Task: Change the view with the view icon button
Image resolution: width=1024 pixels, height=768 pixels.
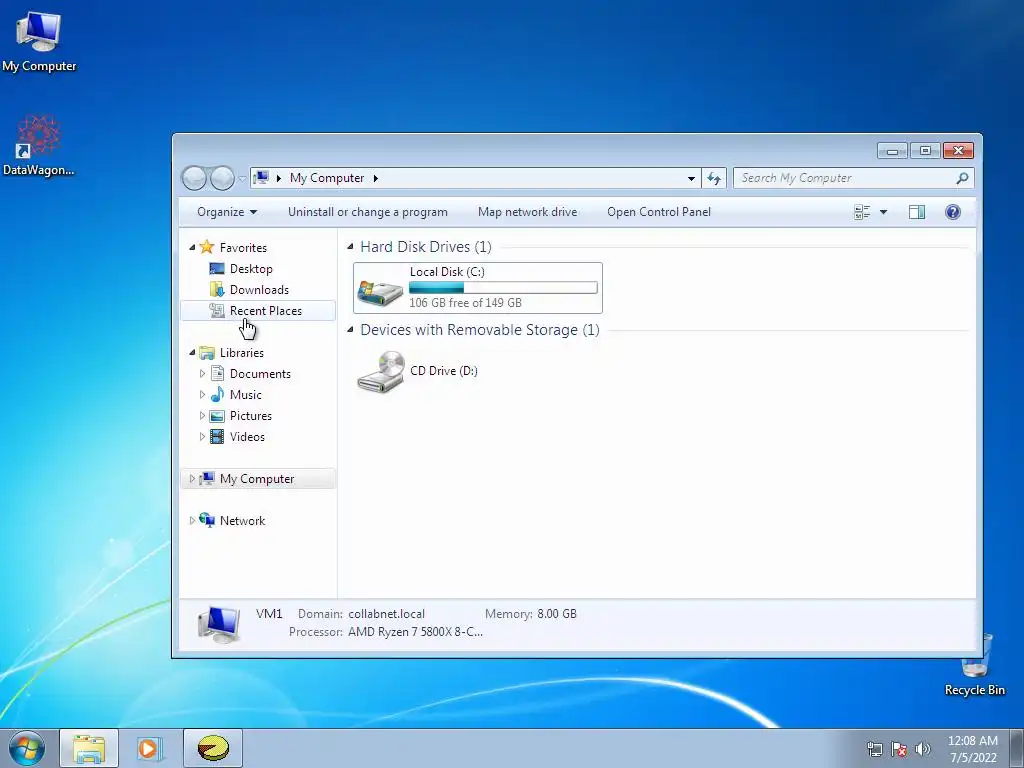Action: tap(862, 212)
